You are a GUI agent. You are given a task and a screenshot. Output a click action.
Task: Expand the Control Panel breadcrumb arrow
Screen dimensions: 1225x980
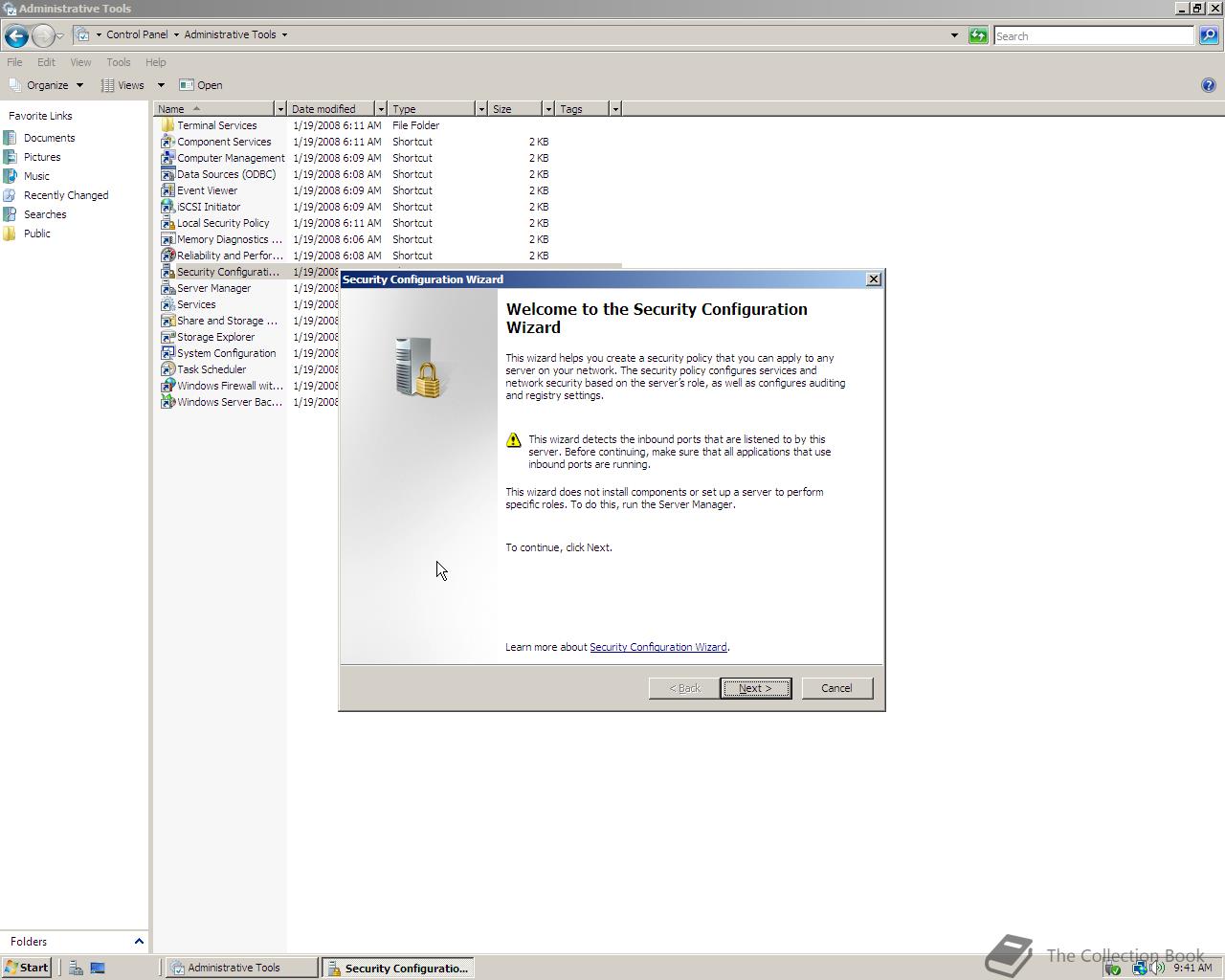point(176,34)
